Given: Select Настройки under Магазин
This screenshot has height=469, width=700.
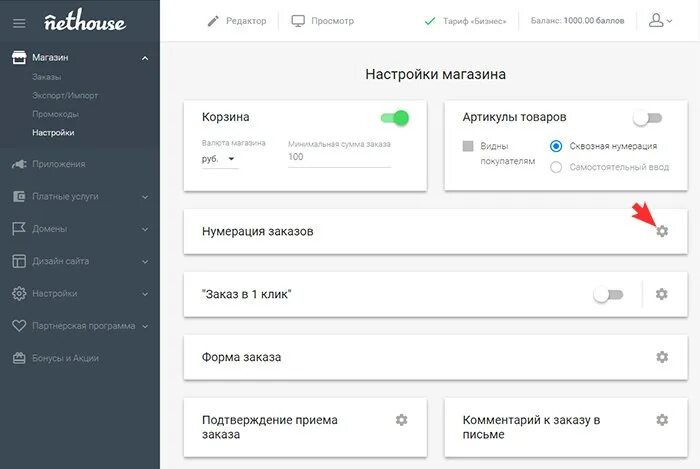Looking at the screenshot, I should coord(53,133).
